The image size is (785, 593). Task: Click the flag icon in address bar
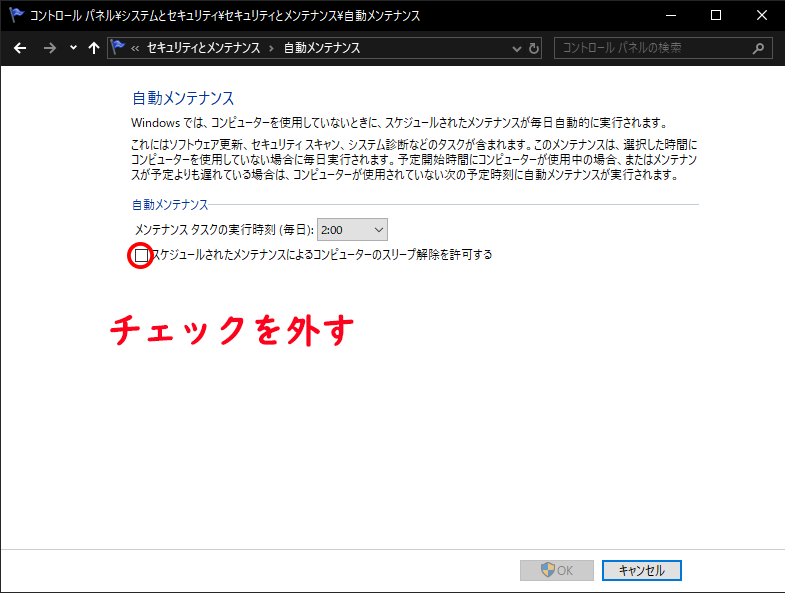click(x=119, y=48)
